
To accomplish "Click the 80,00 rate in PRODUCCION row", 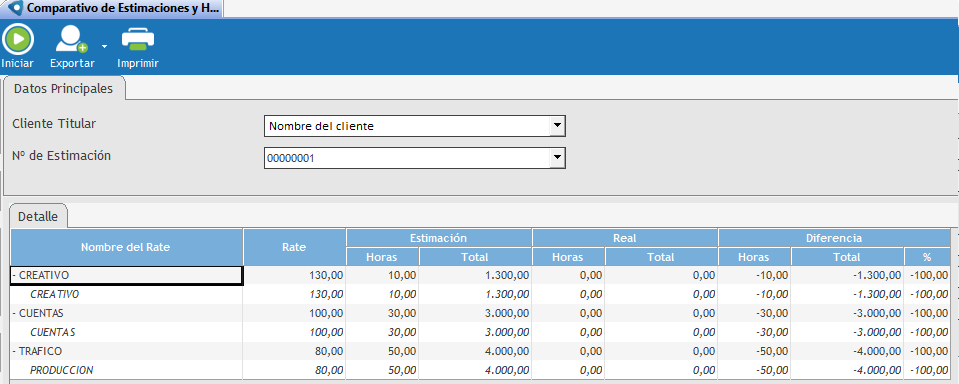I will point(329,371).
